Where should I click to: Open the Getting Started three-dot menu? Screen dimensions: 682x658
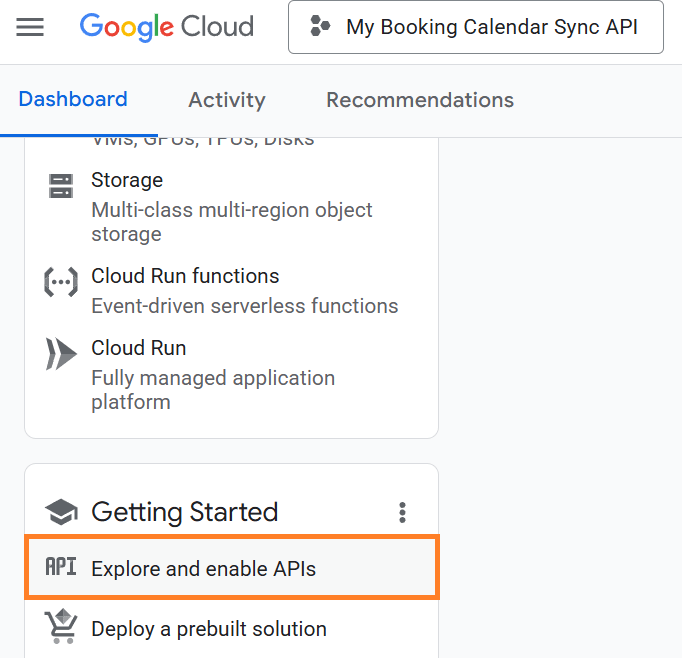point(402,513)
